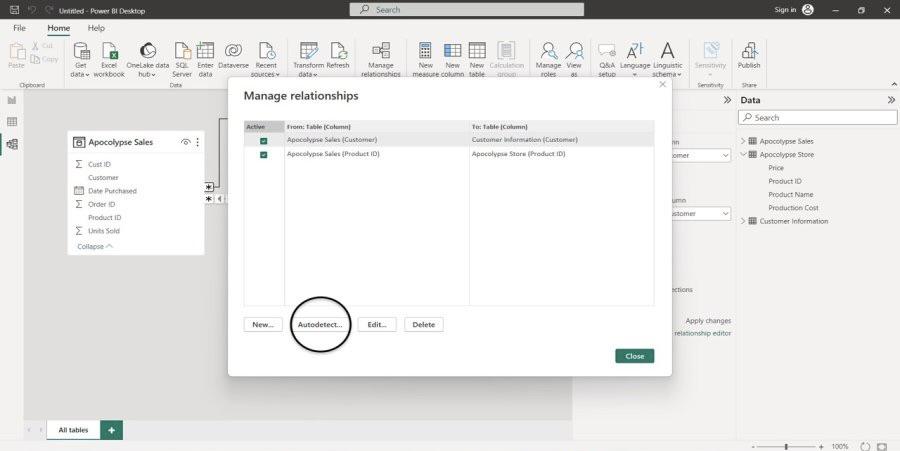
Task: Expand the Apocolypse Sales table in Data pane
Action: (743, 141)
